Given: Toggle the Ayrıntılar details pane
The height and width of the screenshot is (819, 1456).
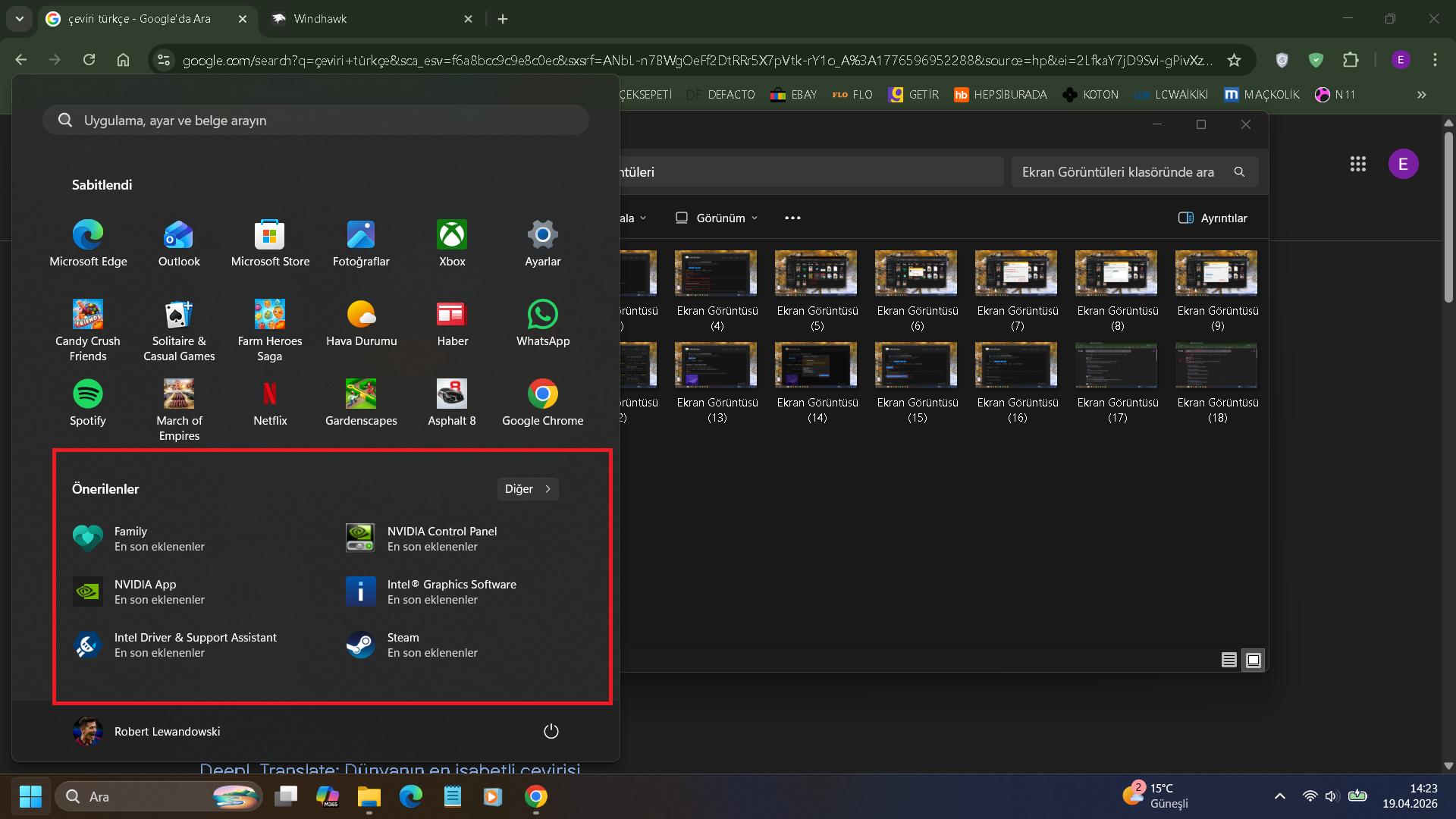Looking at the screenshot, I should (1213, 218).
